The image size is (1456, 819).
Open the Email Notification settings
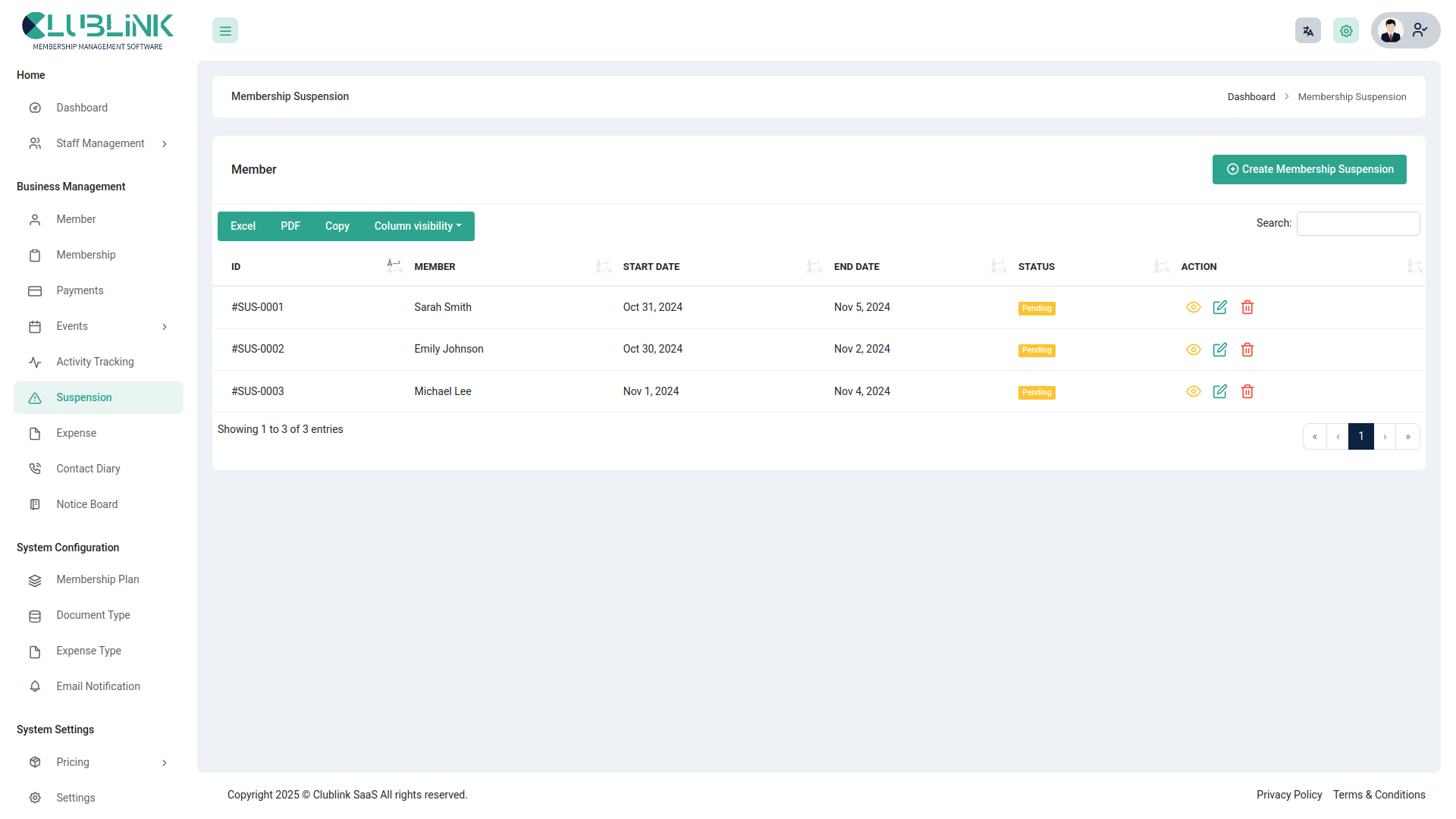click(x=97, y=686)
